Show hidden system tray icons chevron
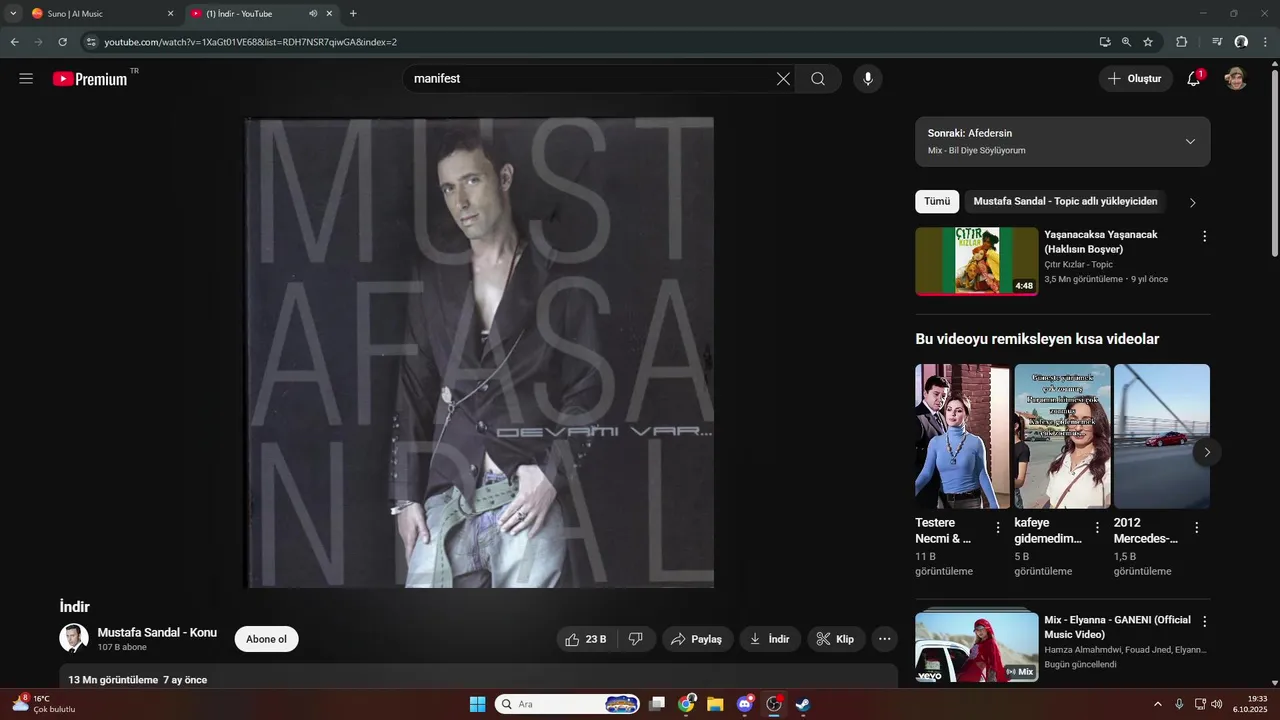Screen dimensions: 1280x720 coord(1158,704)
